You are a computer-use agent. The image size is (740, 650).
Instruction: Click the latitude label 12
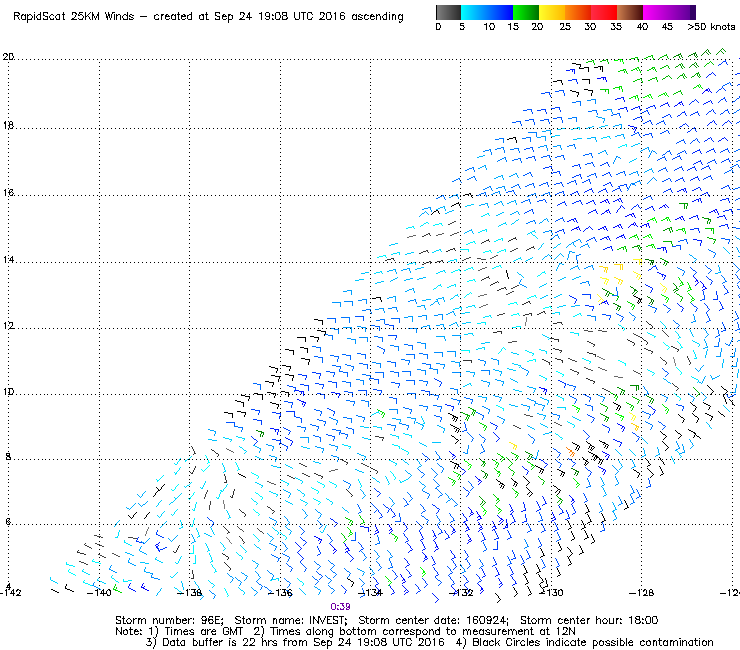(x=8, y=326)
